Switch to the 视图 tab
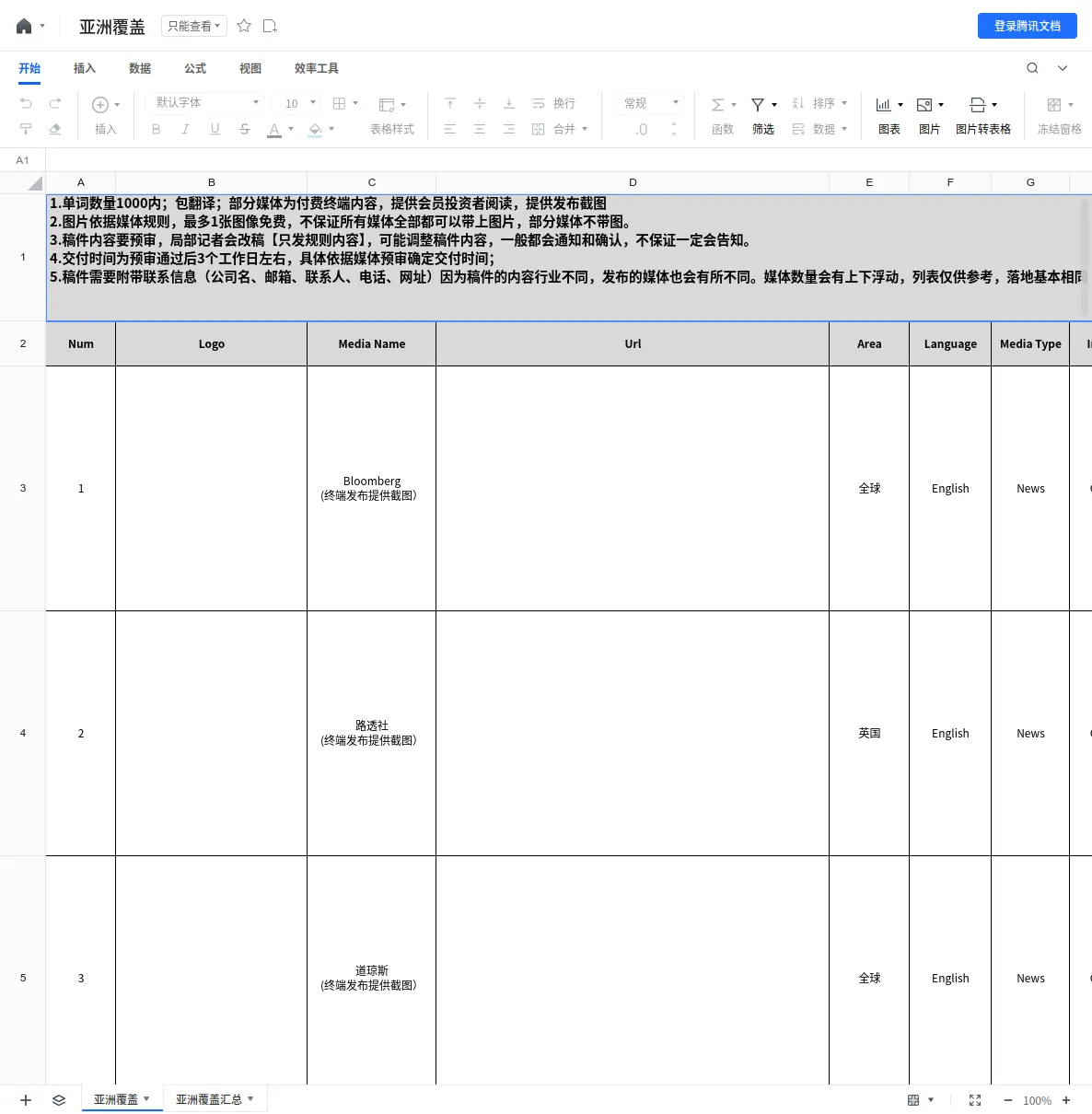The image size is (1092, 1114). coord(250,68)
